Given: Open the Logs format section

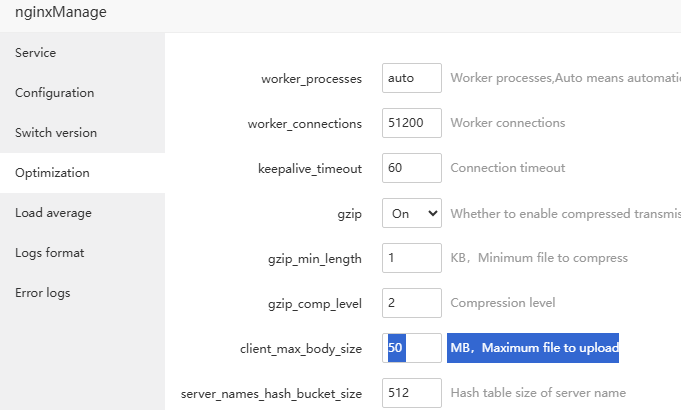Looking at the screenshot, I should pyautogui.click(x=49, y=253).
